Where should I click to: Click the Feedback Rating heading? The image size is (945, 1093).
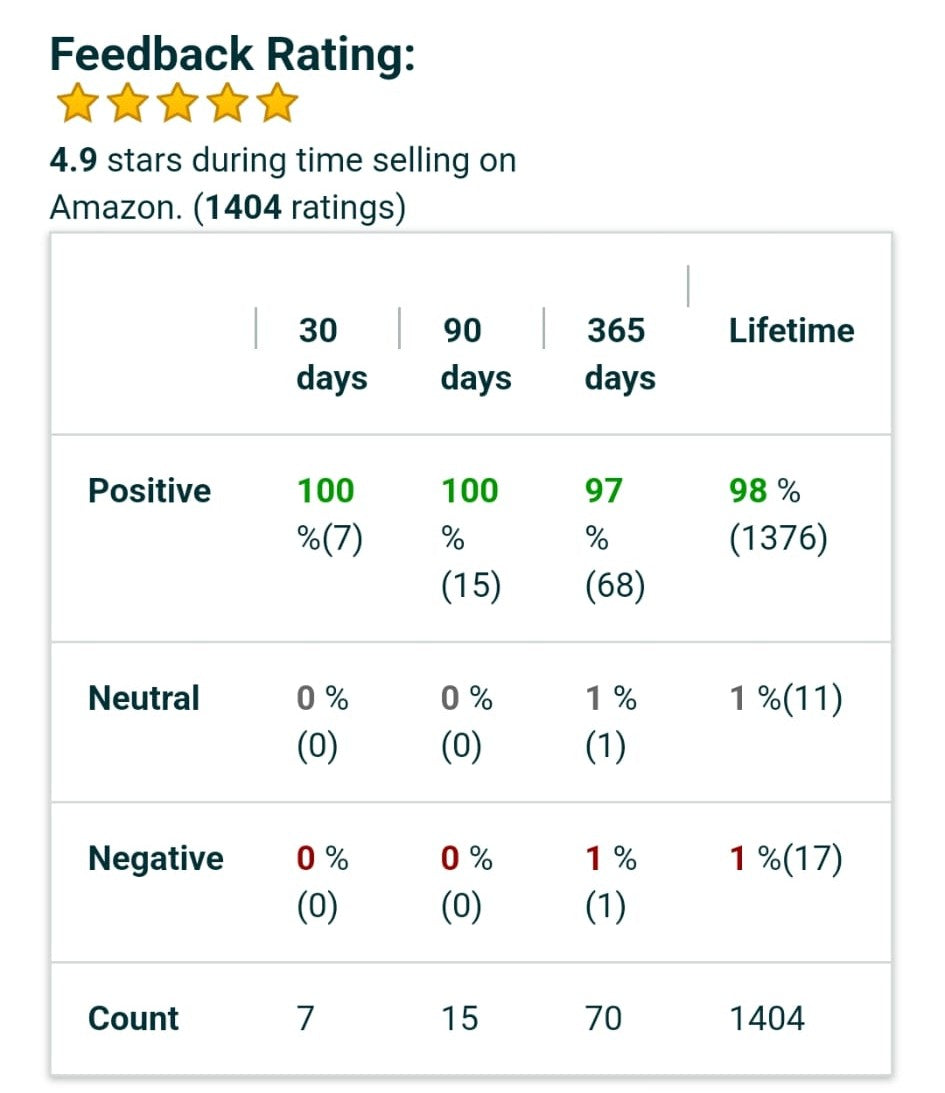[x=232, y=55]
